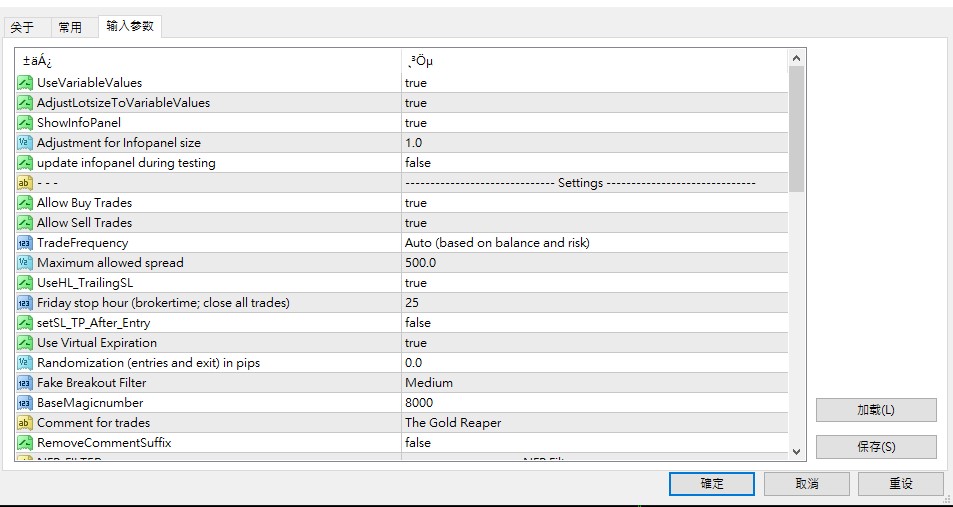Click the 加载(L) button
The height and width of the screenshot is (507, 953).
pyautogui.click(x=876, y=410)
